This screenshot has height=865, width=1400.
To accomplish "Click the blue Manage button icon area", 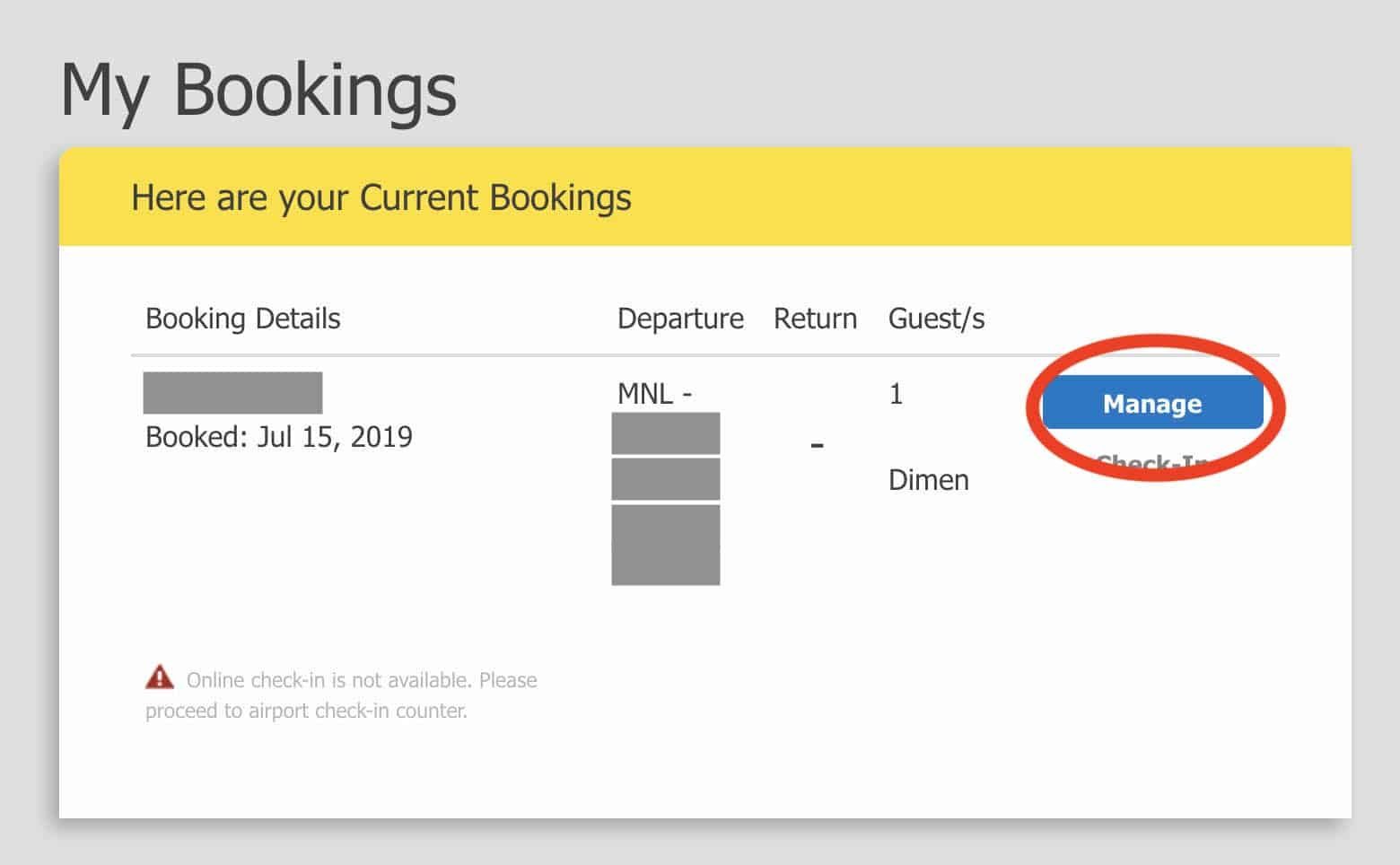I will [1151, 405].
